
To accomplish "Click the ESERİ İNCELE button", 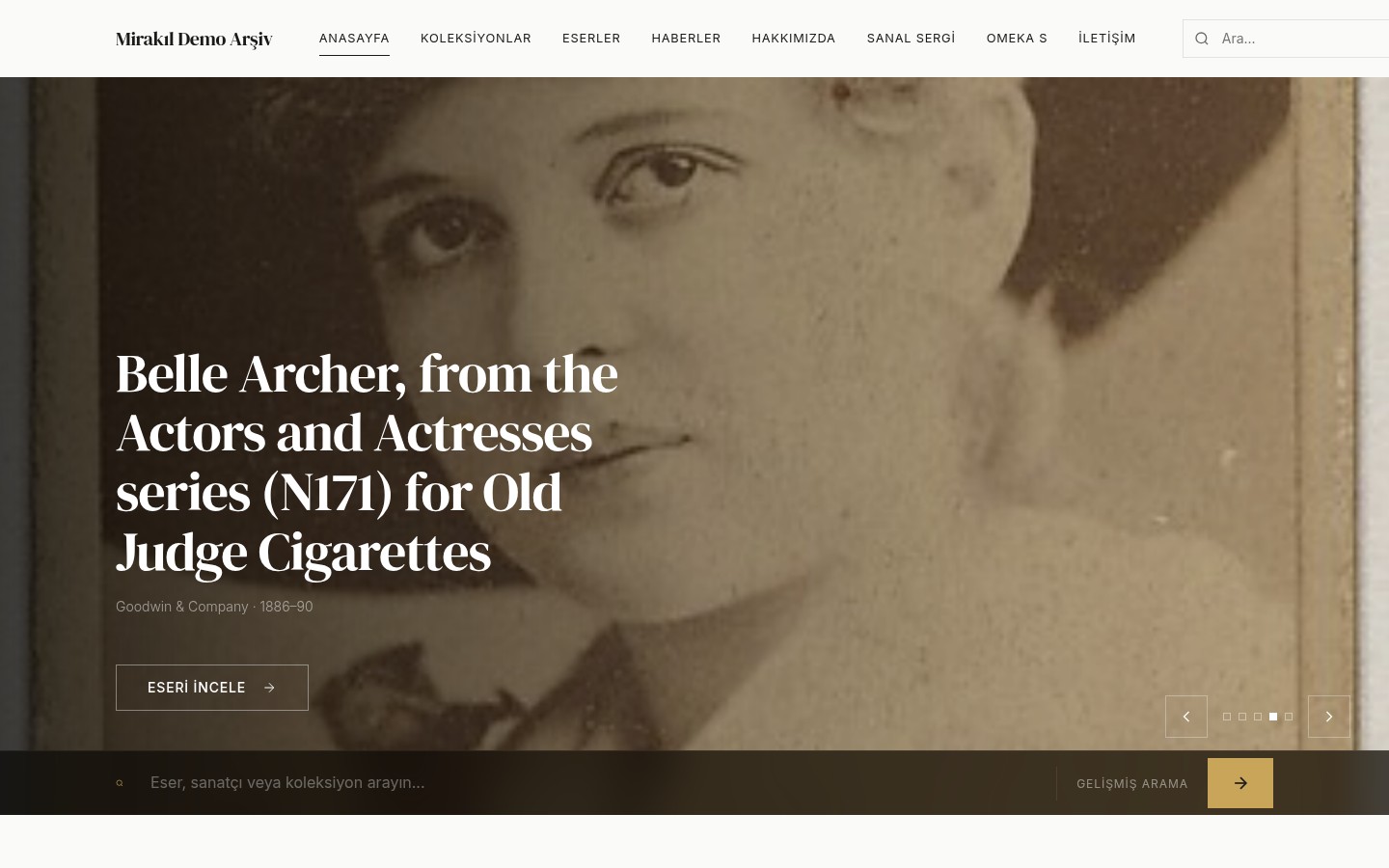I will click(212, 688).
